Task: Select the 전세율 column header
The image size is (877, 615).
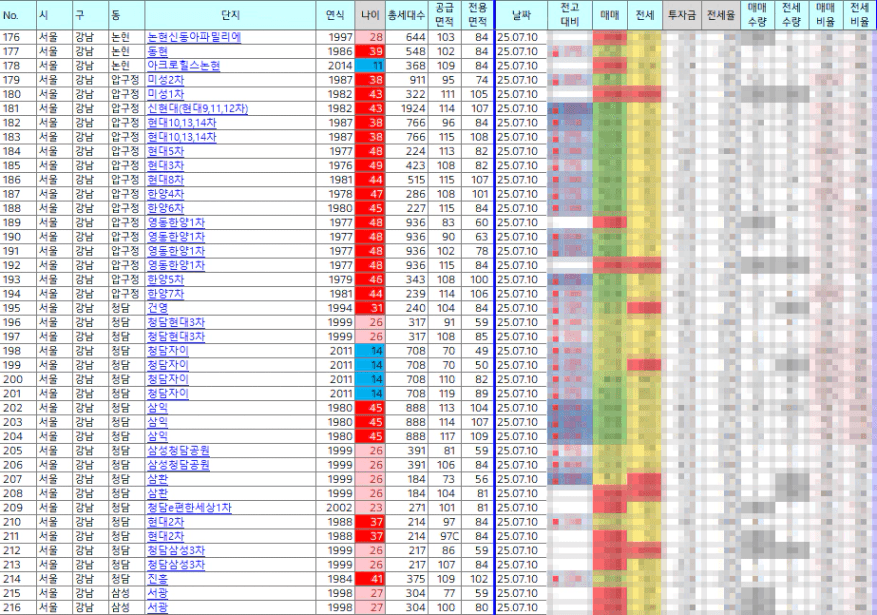Action: [721, 15]
